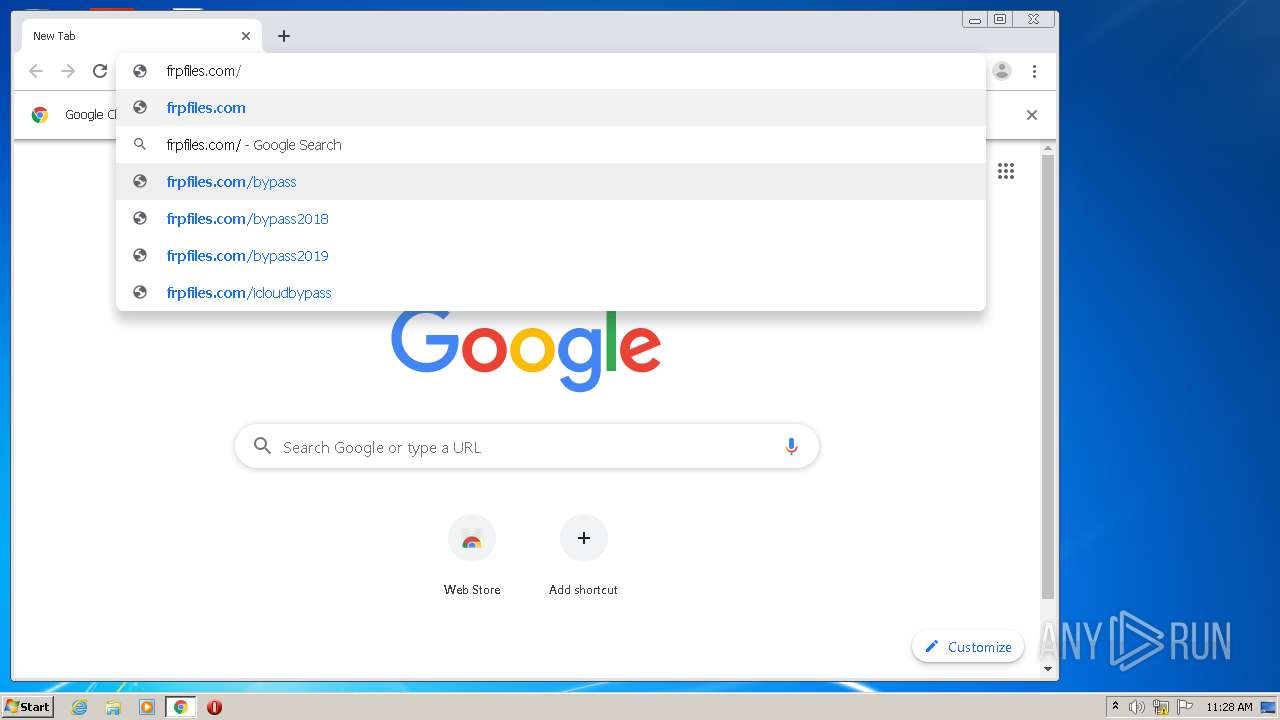Choose the frpfiles.com/bypass2019 suggestion
Viewport: 1280px width, 720px height.
[x=551, y=256]
